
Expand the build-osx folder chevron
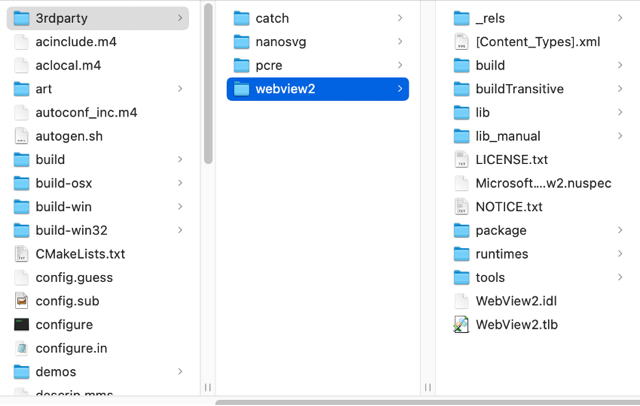pos(180,183)
